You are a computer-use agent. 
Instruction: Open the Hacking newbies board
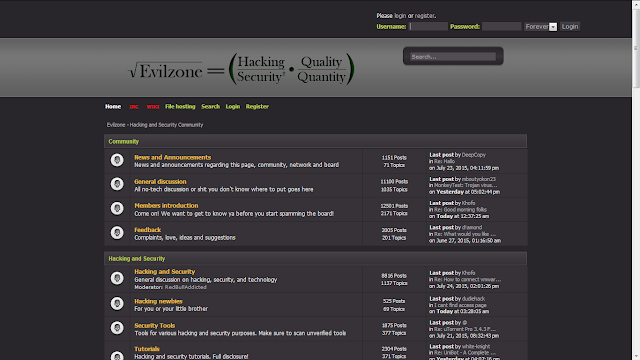point(158,301)
